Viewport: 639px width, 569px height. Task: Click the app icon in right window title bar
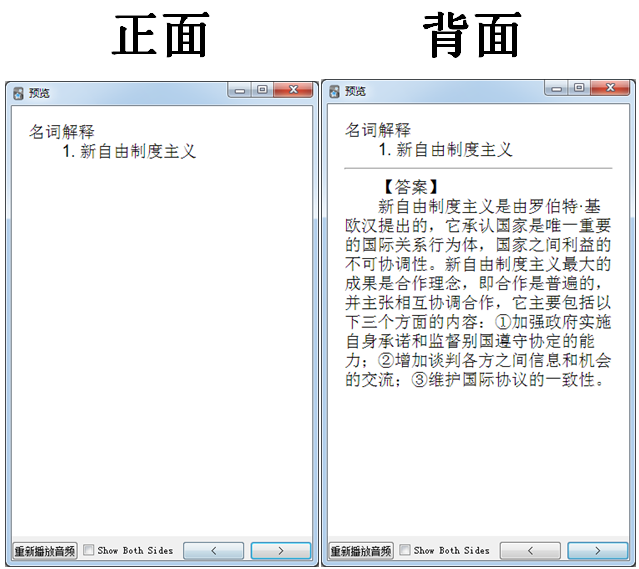(x=334, y=92)
